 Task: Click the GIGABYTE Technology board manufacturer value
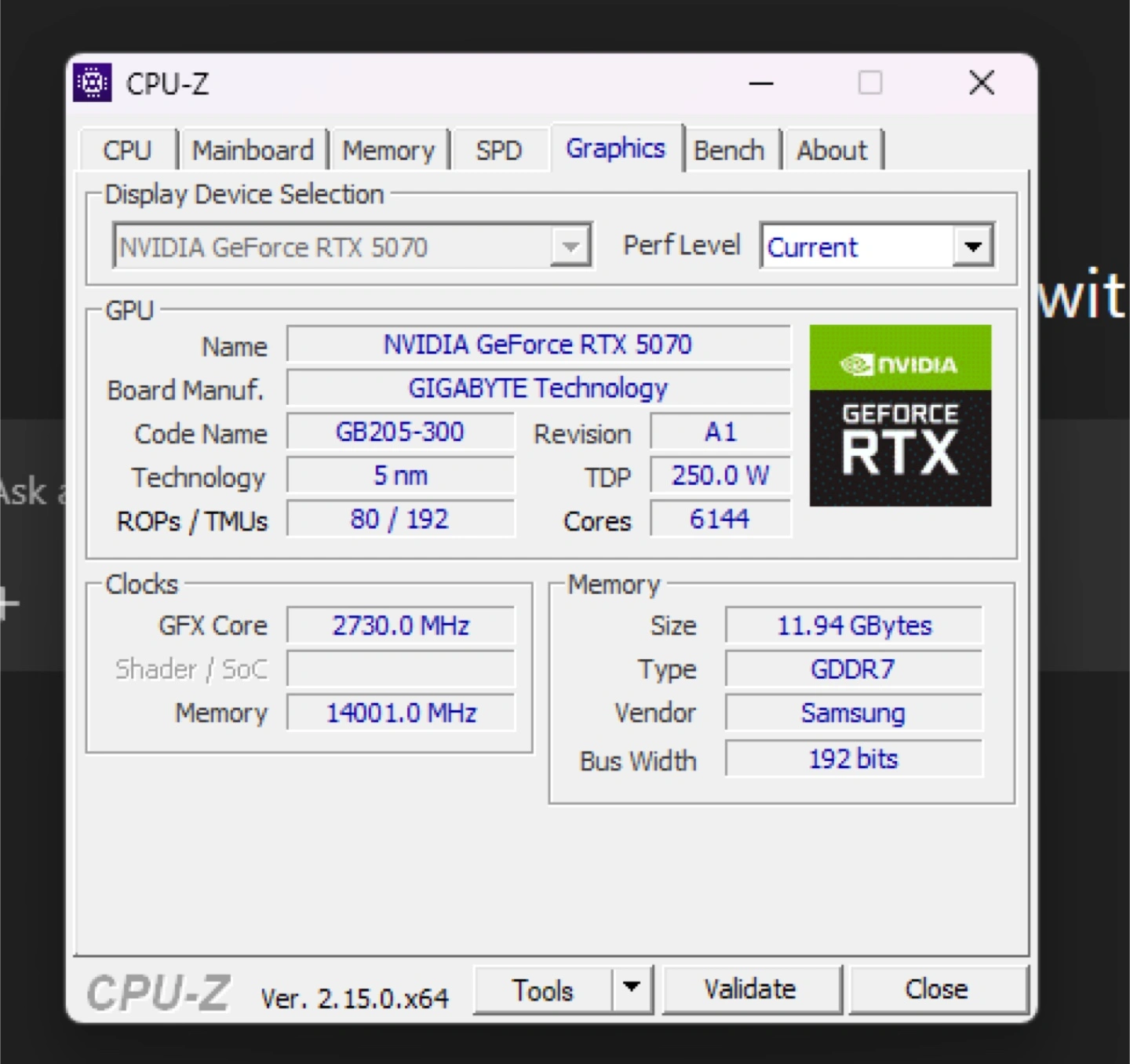pos(538,388)
